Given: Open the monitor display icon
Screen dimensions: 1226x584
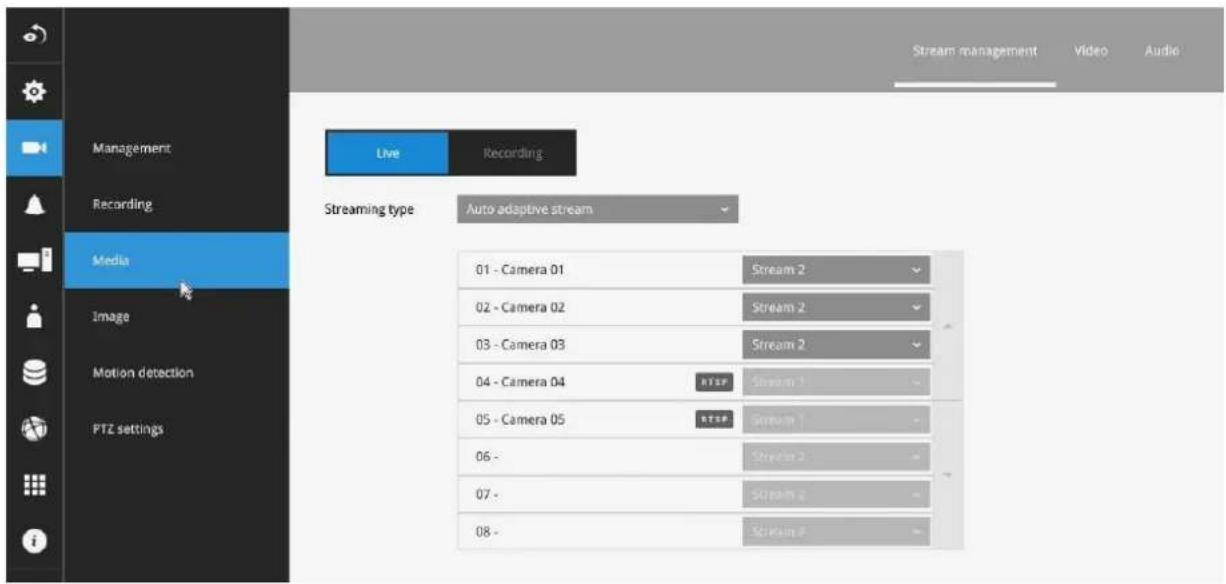Looking at the screenshot, I should pyautogui.click(x=33, y=260).
